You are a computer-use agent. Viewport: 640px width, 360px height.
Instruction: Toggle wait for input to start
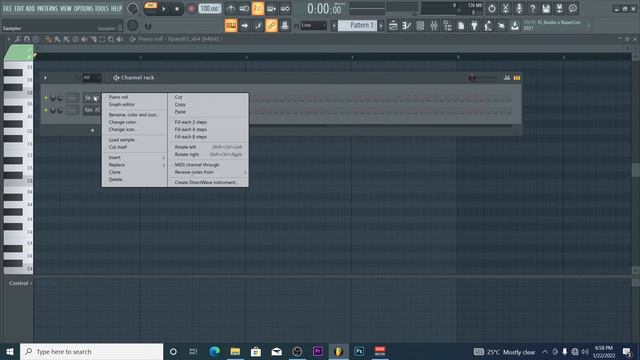(244, 9)
